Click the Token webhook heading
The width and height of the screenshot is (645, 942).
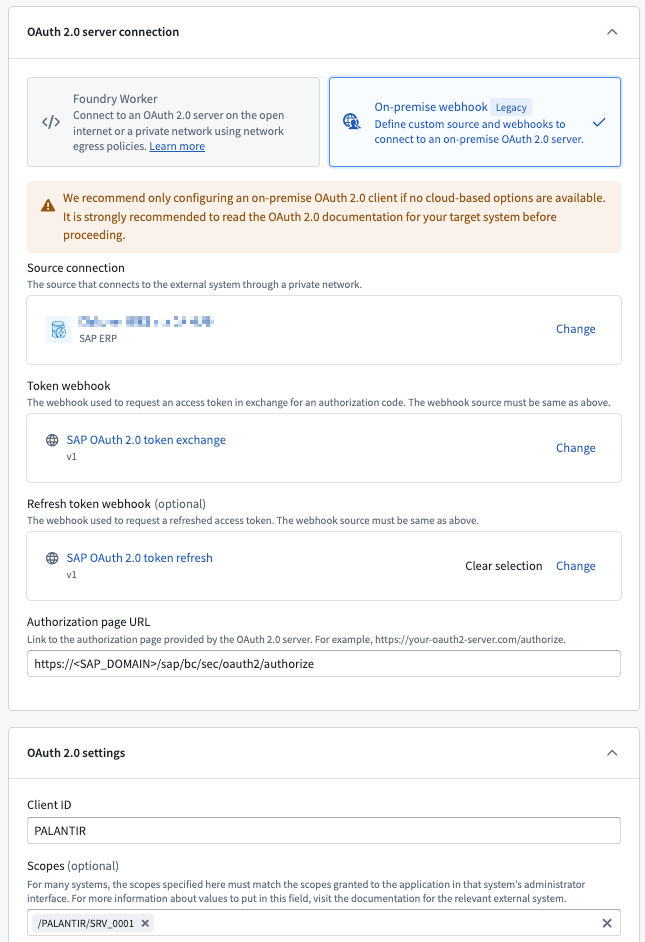(68, 386)
